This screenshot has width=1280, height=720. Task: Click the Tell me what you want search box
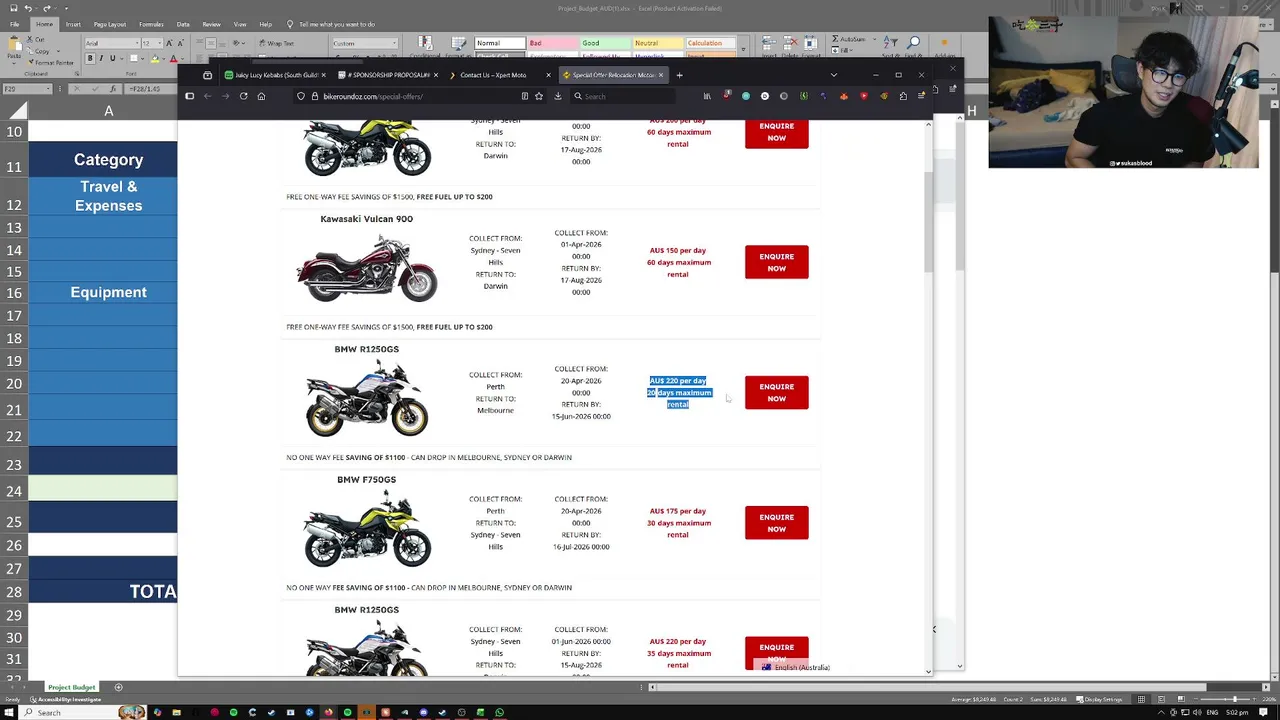(336, 24)
